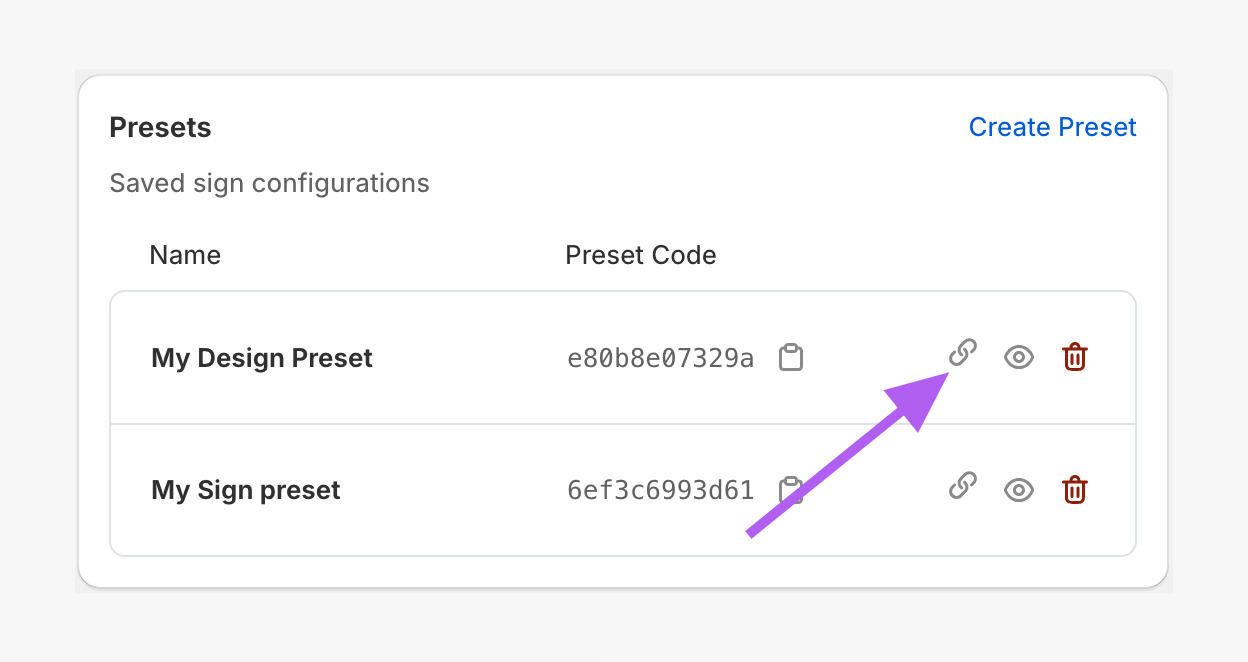Click the Saved sign configurations subtitle
Image resolution: width=1248 pixels, height=662 pixels.
point(269,183)
